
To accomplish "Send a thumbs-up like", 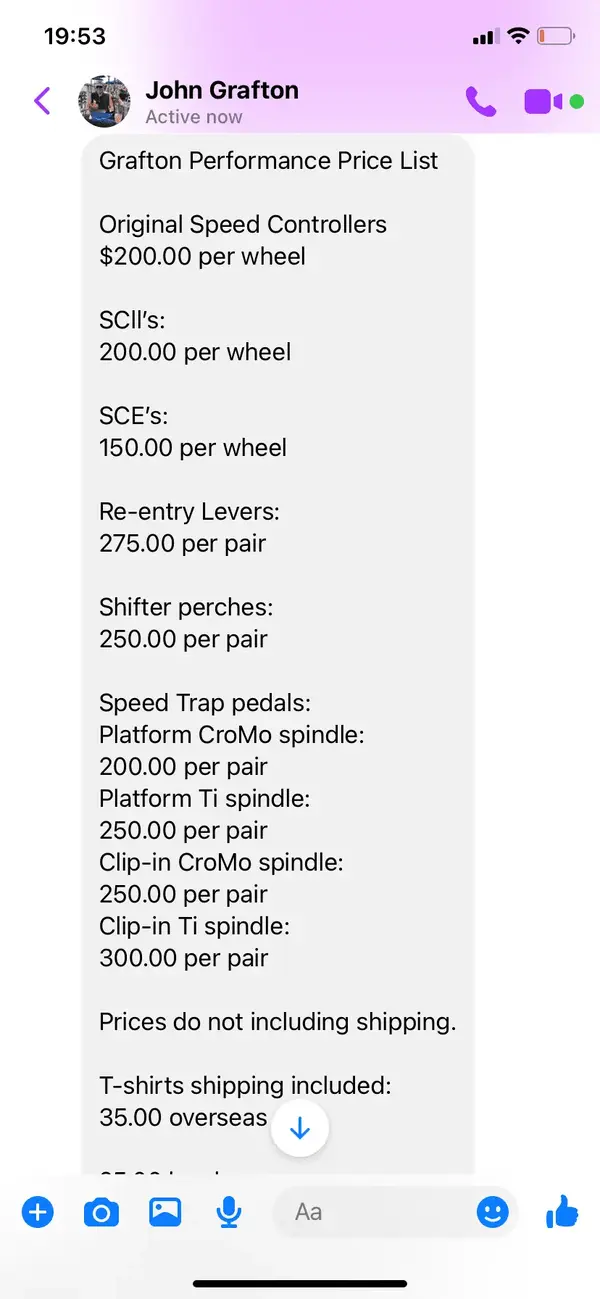I will tap(563, 1212).
